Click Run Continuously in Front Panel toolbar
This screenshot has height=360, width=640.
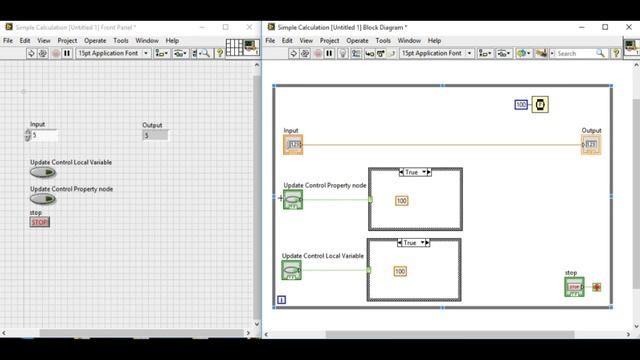[x=42, y=53]
